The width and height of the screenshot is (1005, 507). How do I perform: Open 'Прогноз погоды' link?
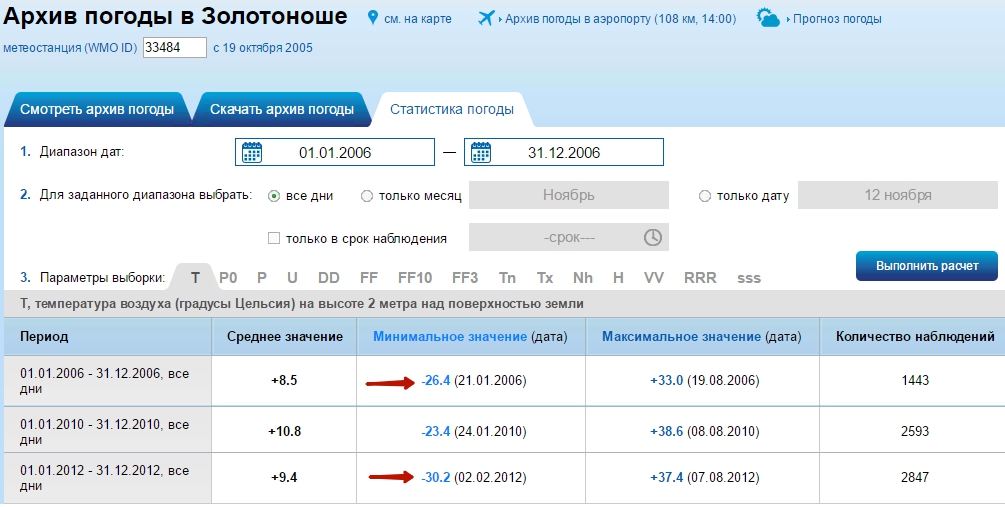pos(837,19)
